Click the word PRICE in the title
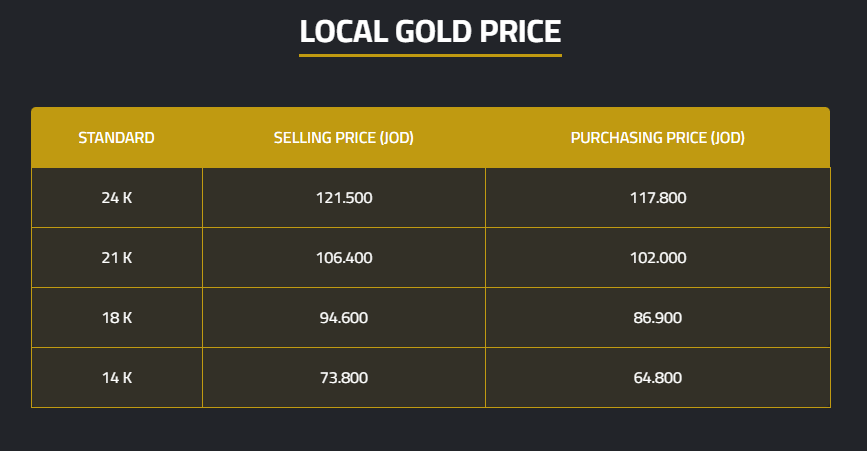This screenshot has height=451, width=867. pyautogui.click(x=520, y=31)
